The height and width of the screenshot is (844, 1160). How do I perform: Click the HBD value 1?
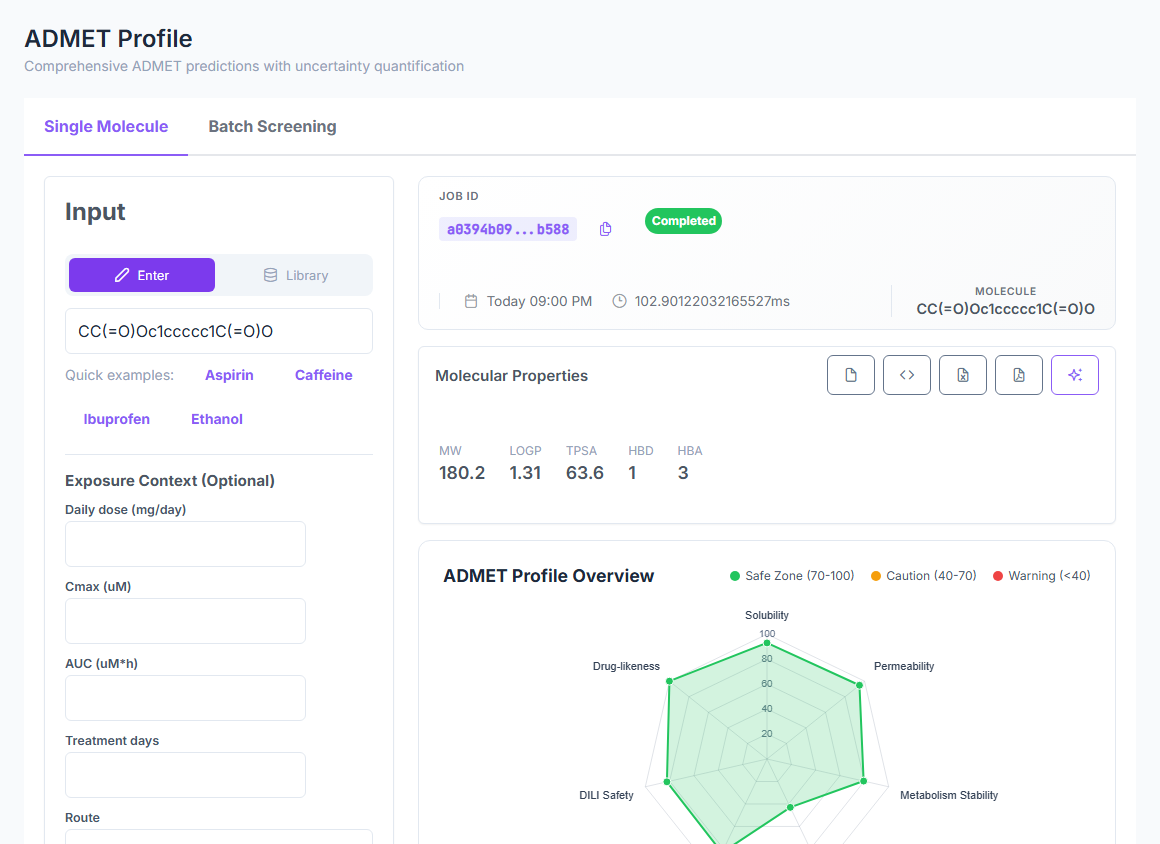click(633, 473)
